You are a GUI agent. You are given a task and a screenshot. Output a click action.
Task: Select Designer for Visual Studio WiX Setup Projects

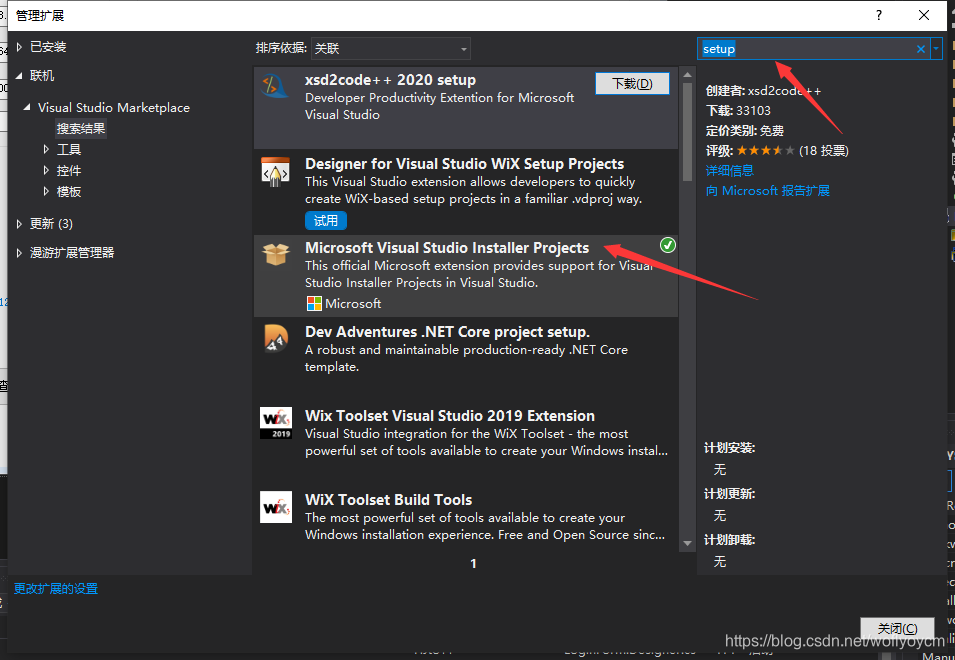[x=465, y=164]
